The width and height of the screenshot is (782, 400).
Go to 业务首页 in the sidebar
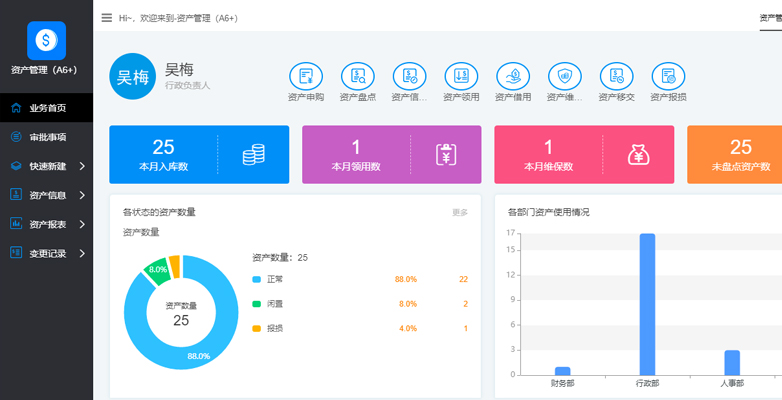pyautogui.click(x=47, y=108)
